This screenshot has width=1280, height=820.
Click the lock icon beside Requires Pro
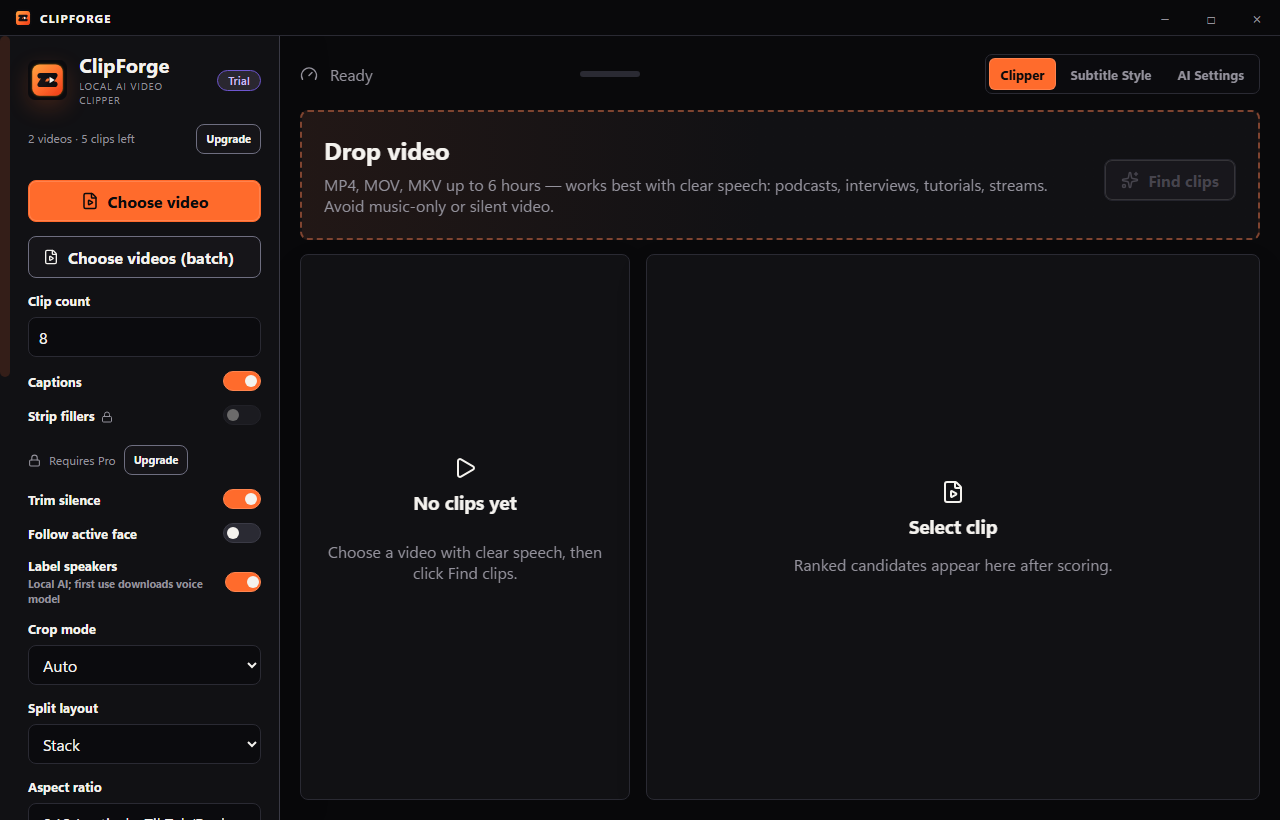[36, 461]
